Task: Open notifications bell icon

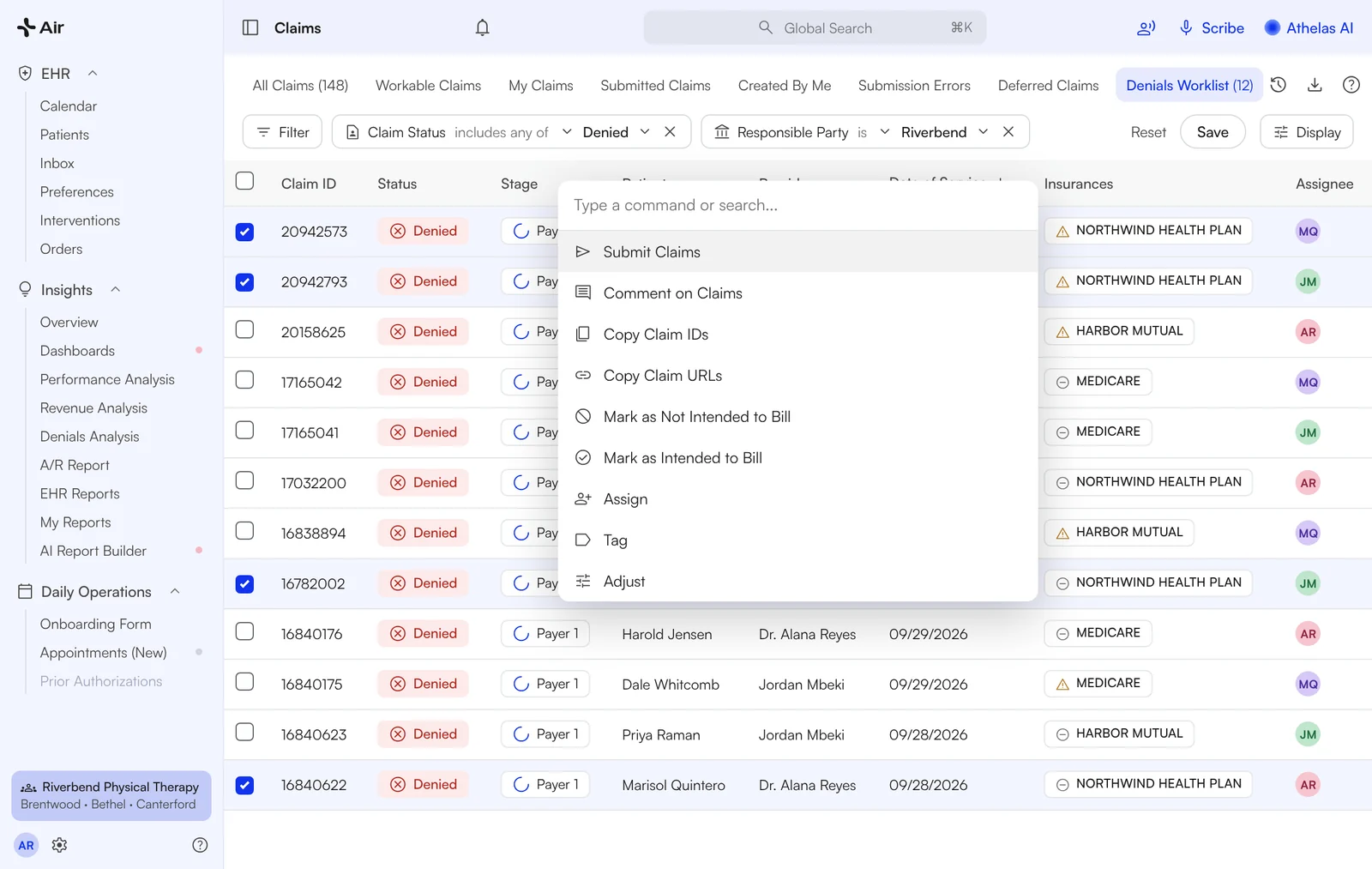Action: click(483, 27)
